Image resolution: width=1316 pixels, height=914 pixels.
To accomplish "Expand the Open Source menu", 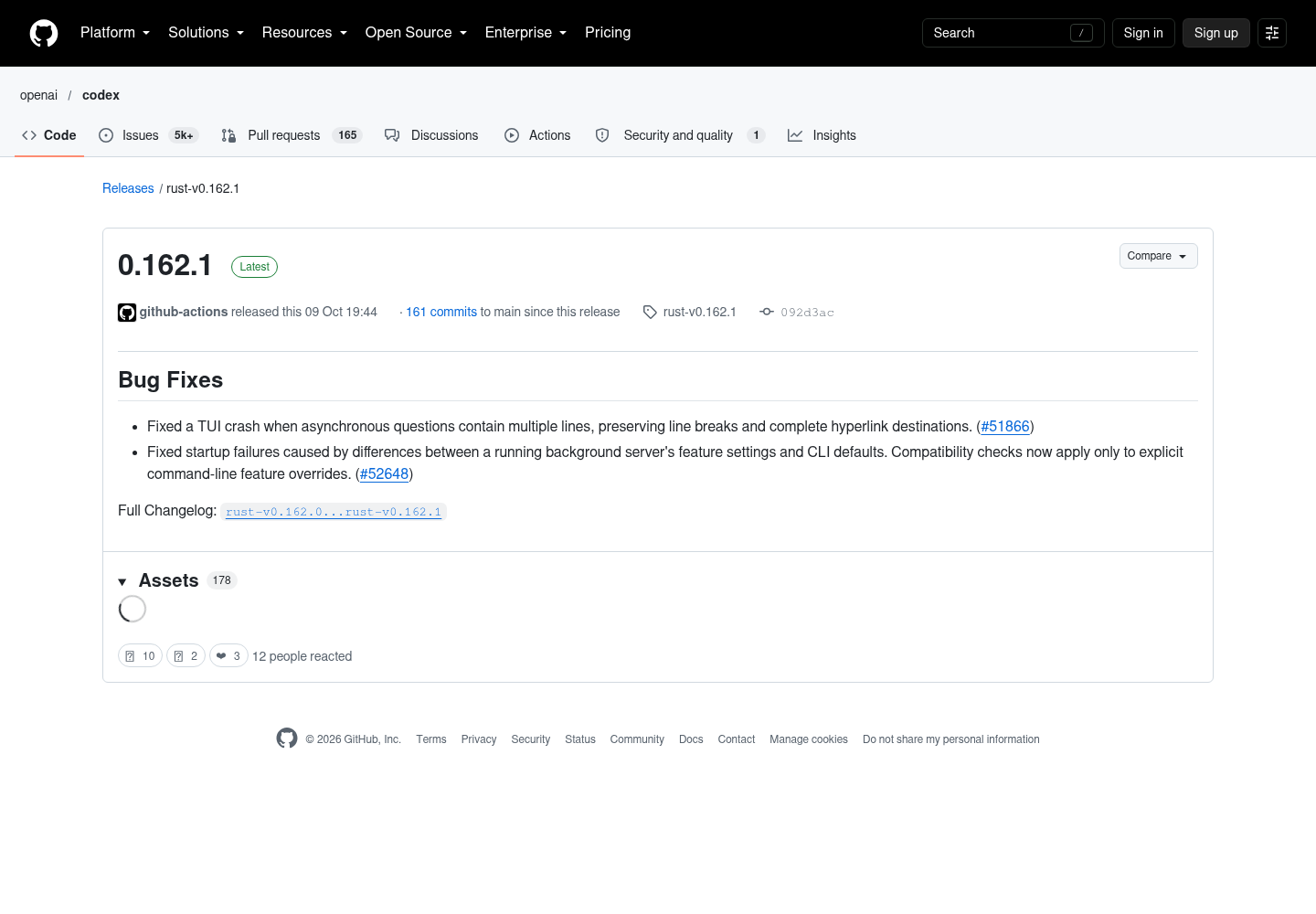I will pos(416,33).
